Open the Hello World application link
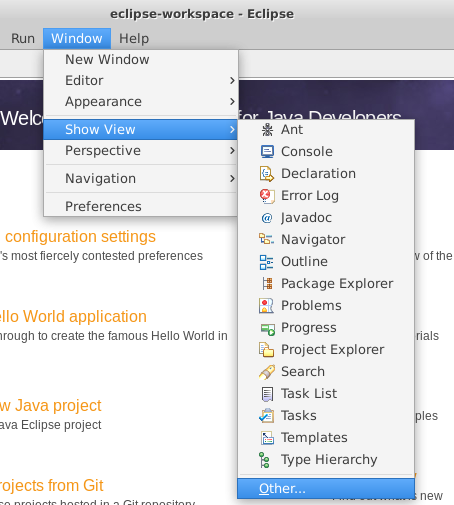This screenshot has height=505, width=454. [73, 317]
